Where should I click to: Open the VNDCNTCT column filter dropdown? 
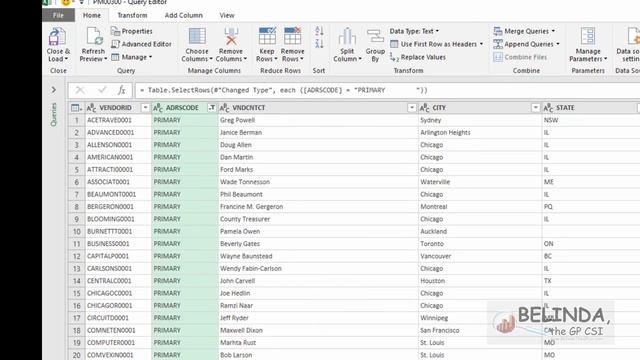pyautogui.click(x=412, y=108)
